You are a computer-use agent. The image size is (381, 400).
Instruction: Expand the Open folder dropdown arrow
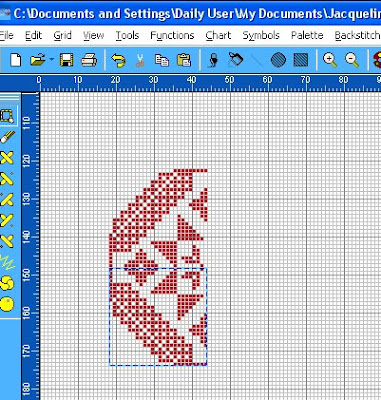tap(52, 60)
